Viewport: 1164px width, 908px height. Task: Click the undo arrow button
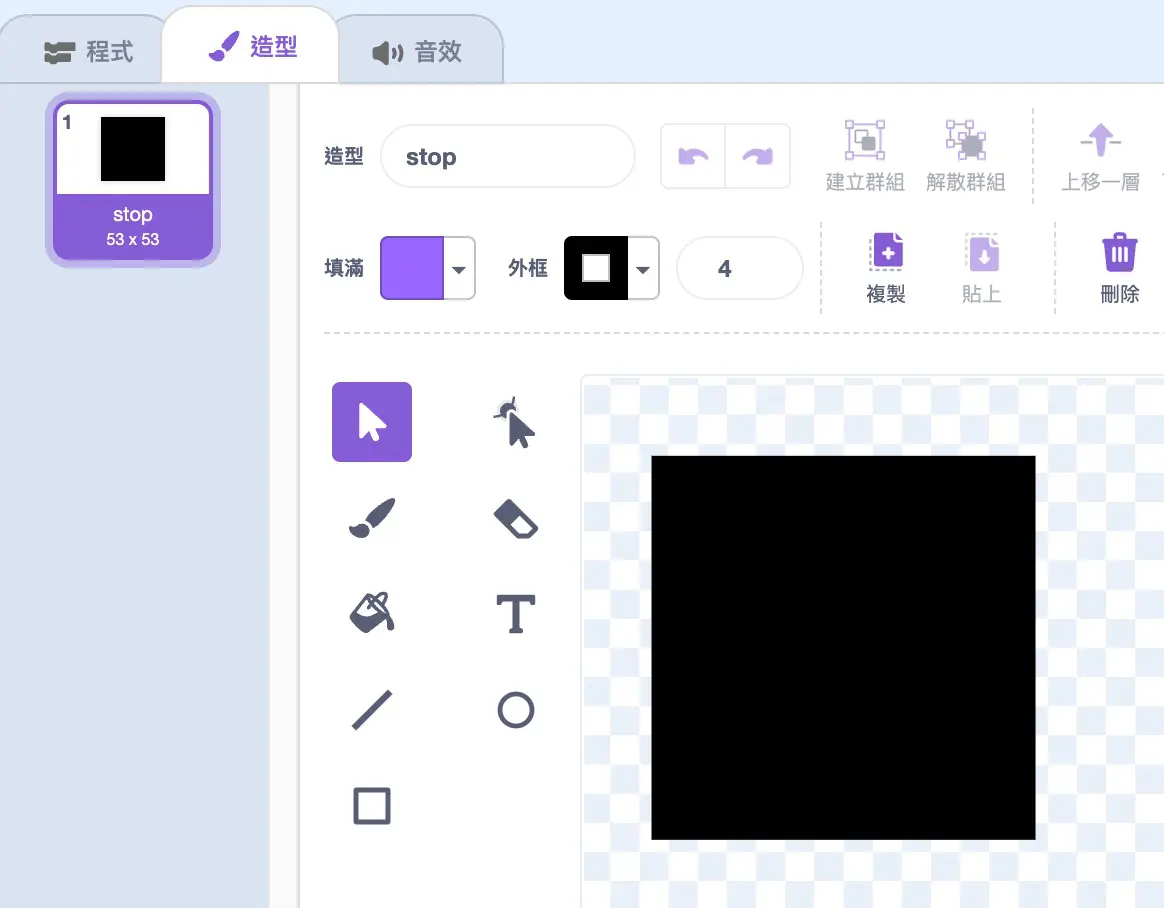tap(693, 156)
